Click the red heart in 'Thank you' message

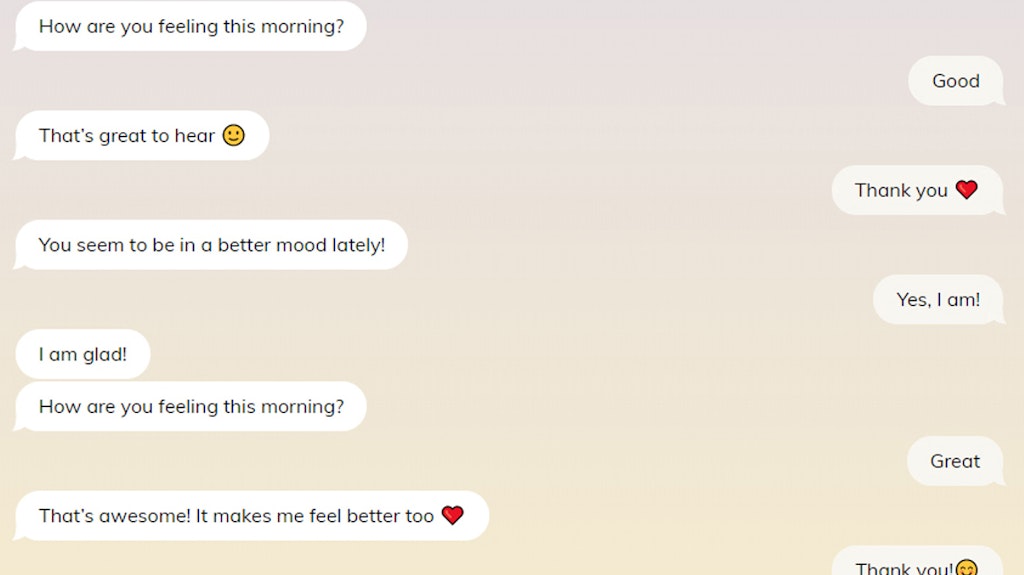[x=967, y=189]
